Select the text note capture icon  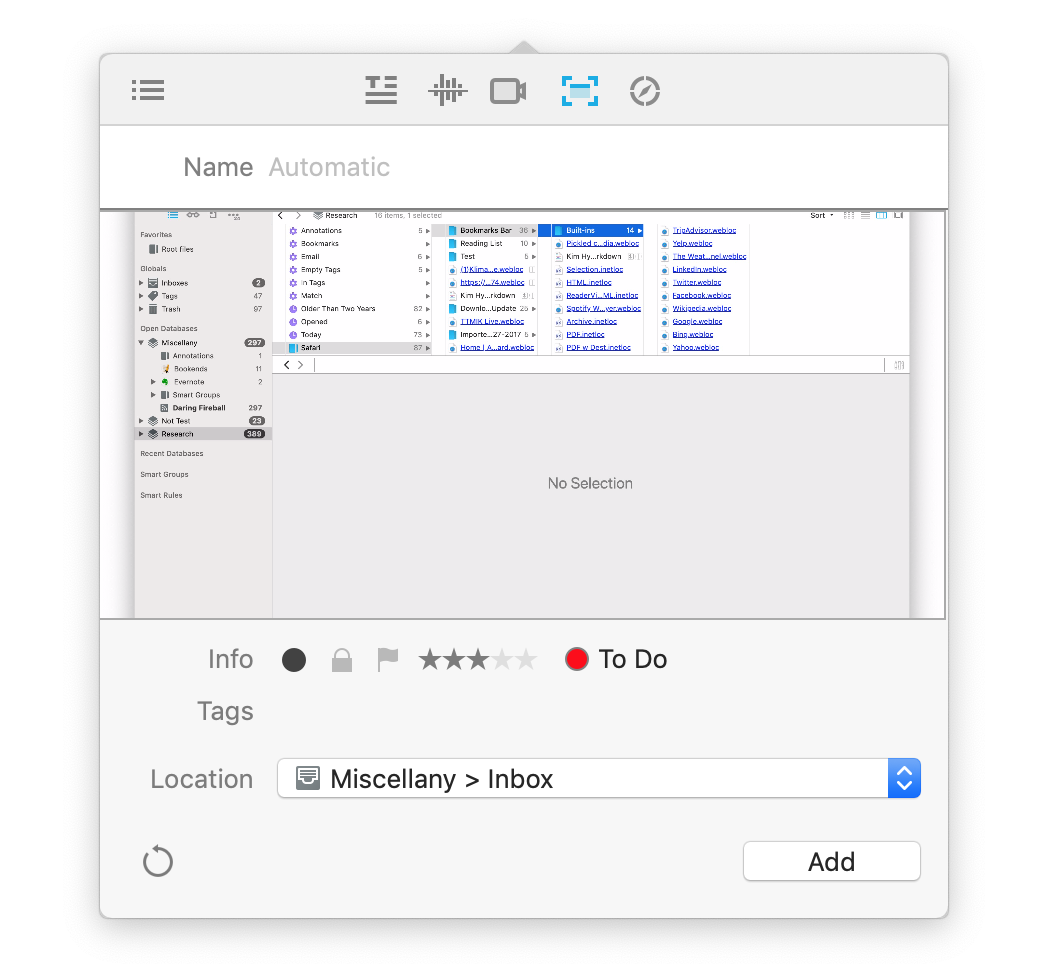click(x=381, y=91)
